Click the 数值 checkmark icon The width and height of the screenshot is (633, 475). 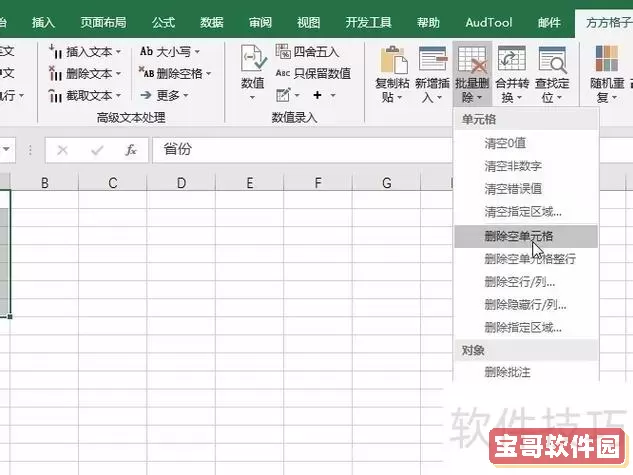coord(253,59)
